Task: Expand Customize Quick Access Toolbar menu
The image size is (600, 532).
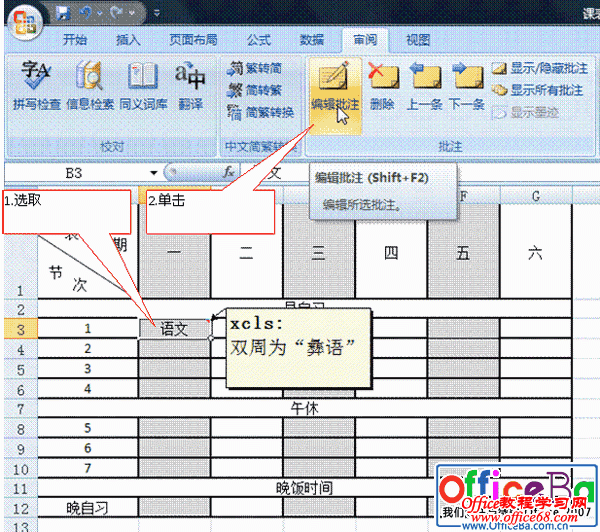Action: pyautogui.click(x=157, y=13)
